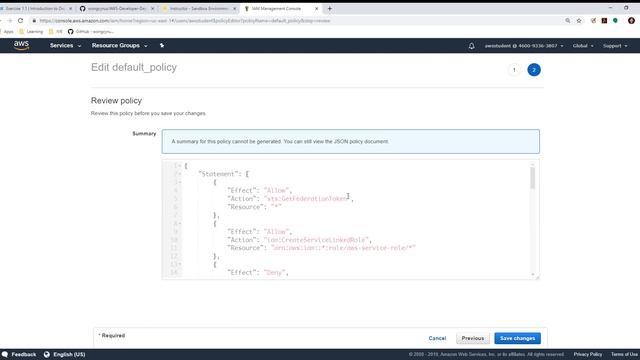This screenshot has height=360, width=640.
Task: Click the sts:GetFederationToken action value
Action: click(306, 199)
